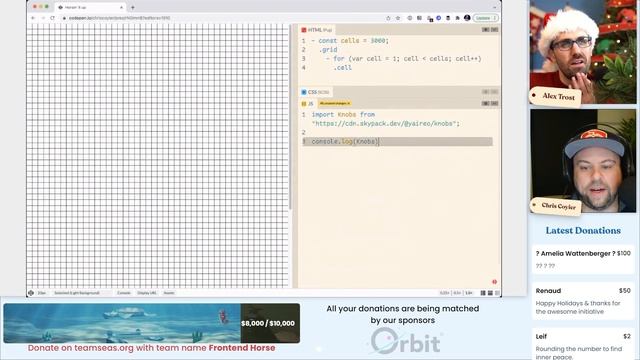Switch to left editor layout icon
Screen dimensions: 640x360
coord(483,293)
